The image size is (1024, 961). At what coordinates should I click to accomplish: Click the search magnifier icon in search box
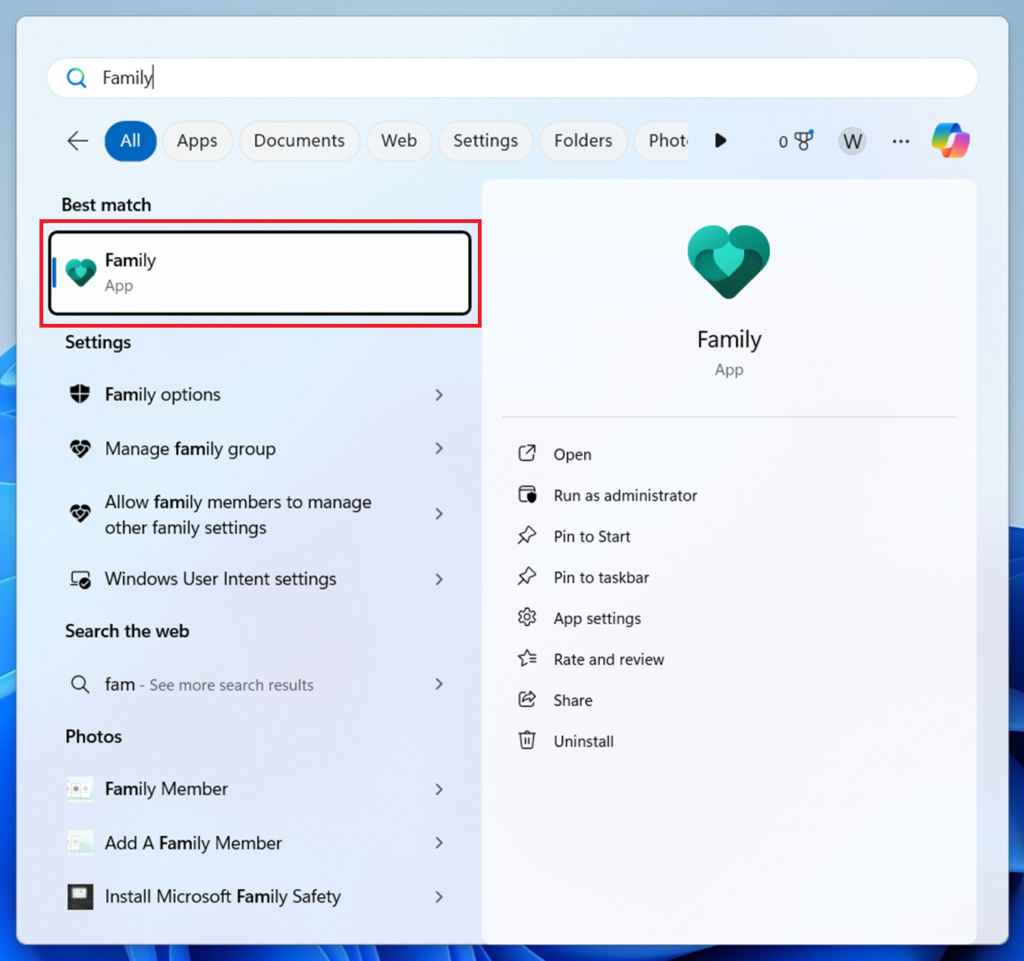tap(76, 78)
